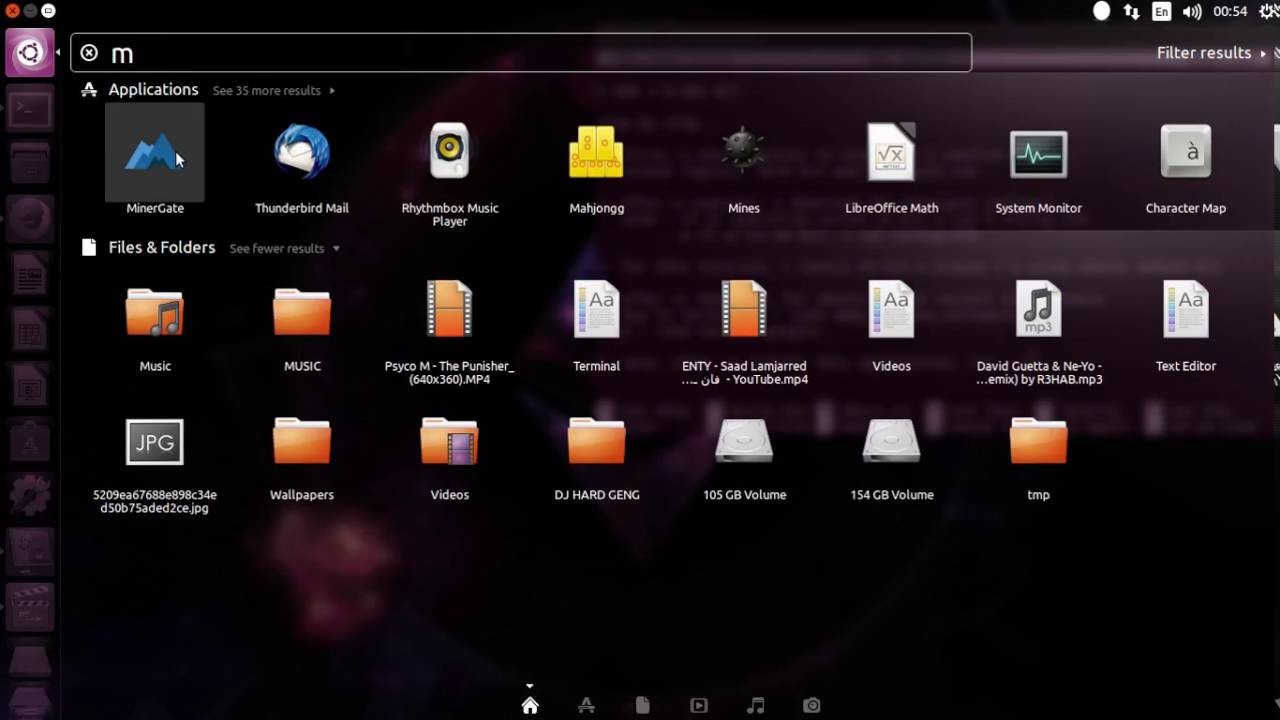Launch the MinerGate application
Image resolution: width=1280 pixels, height=720 pixels.
tap(154, 153)
